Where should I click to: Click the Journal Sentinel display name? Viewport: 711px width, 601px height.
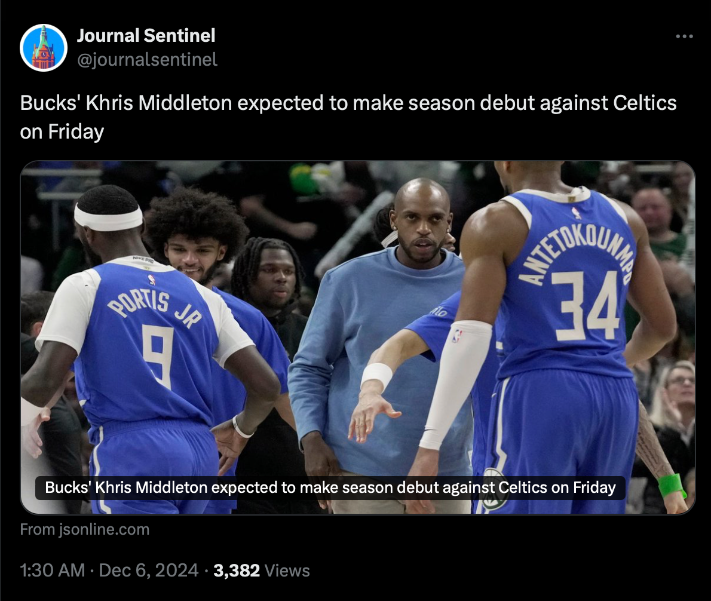coord(146,36)
